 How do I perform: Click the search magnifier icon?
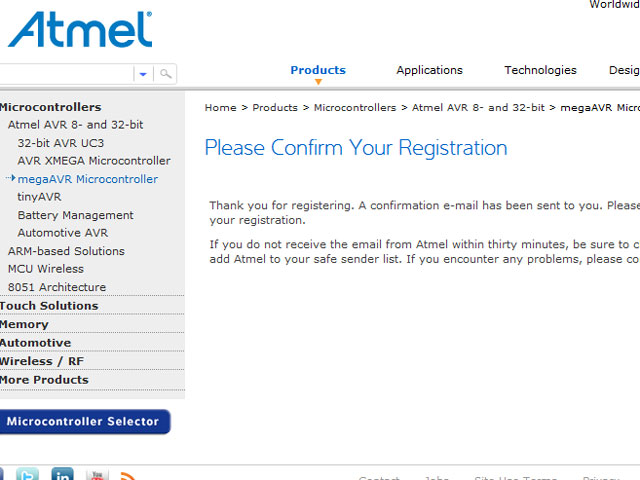click(x=166, y=74)
